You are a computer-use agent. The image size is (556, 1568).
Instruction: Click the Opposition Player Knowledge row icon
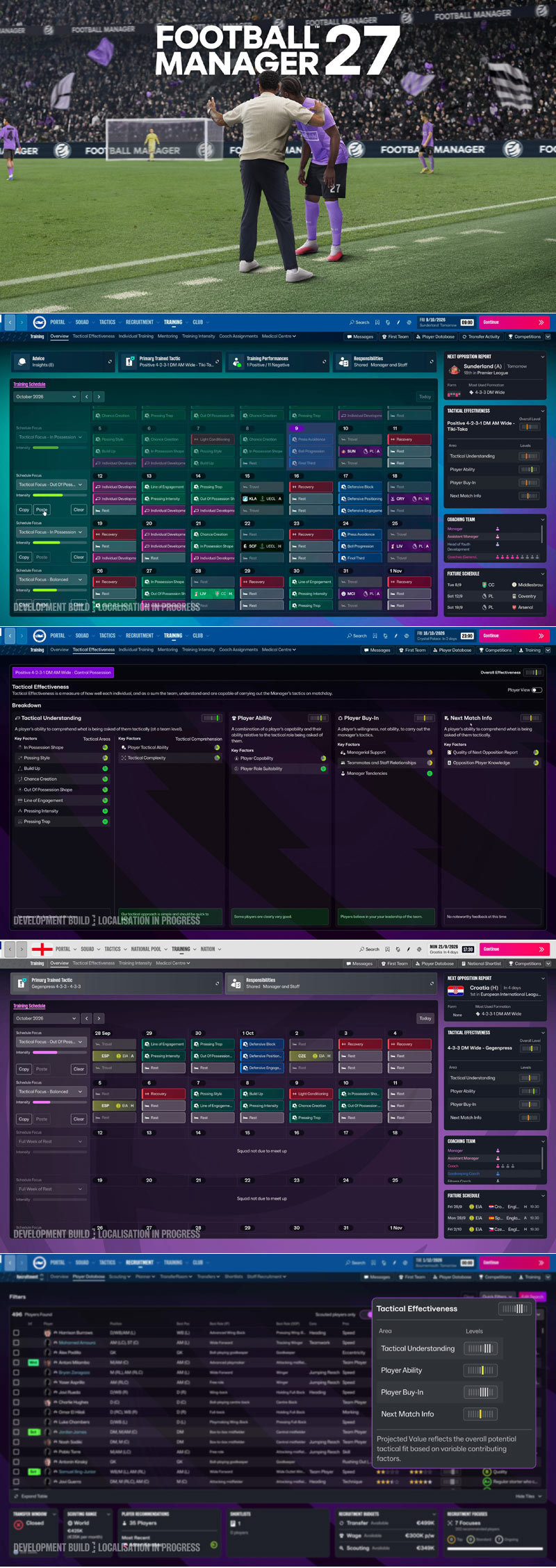449,762
